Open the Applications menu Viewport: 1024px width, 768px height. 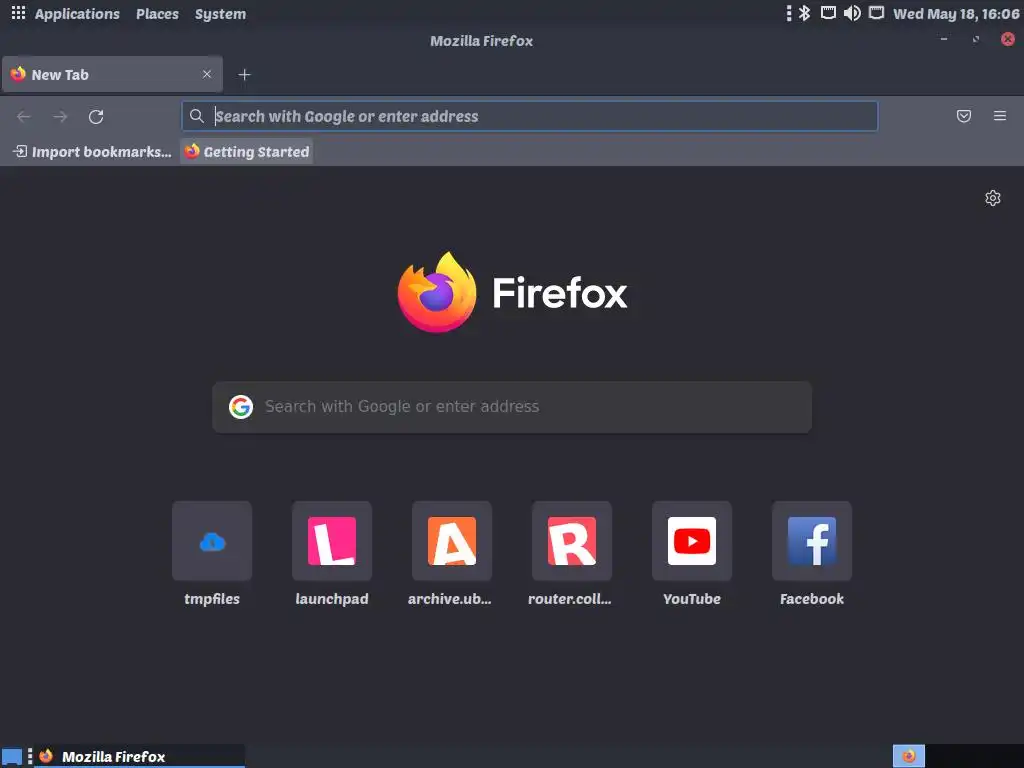77,14
